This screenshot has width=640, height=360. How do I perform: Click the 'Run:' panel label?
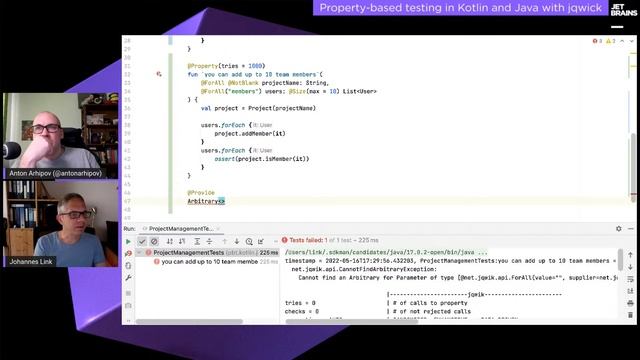pos(129,229)
